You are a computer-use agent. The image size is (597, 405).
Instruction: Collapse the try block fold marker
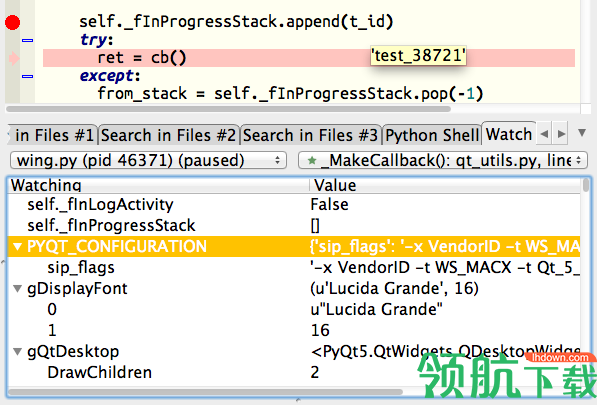[27, 40]
